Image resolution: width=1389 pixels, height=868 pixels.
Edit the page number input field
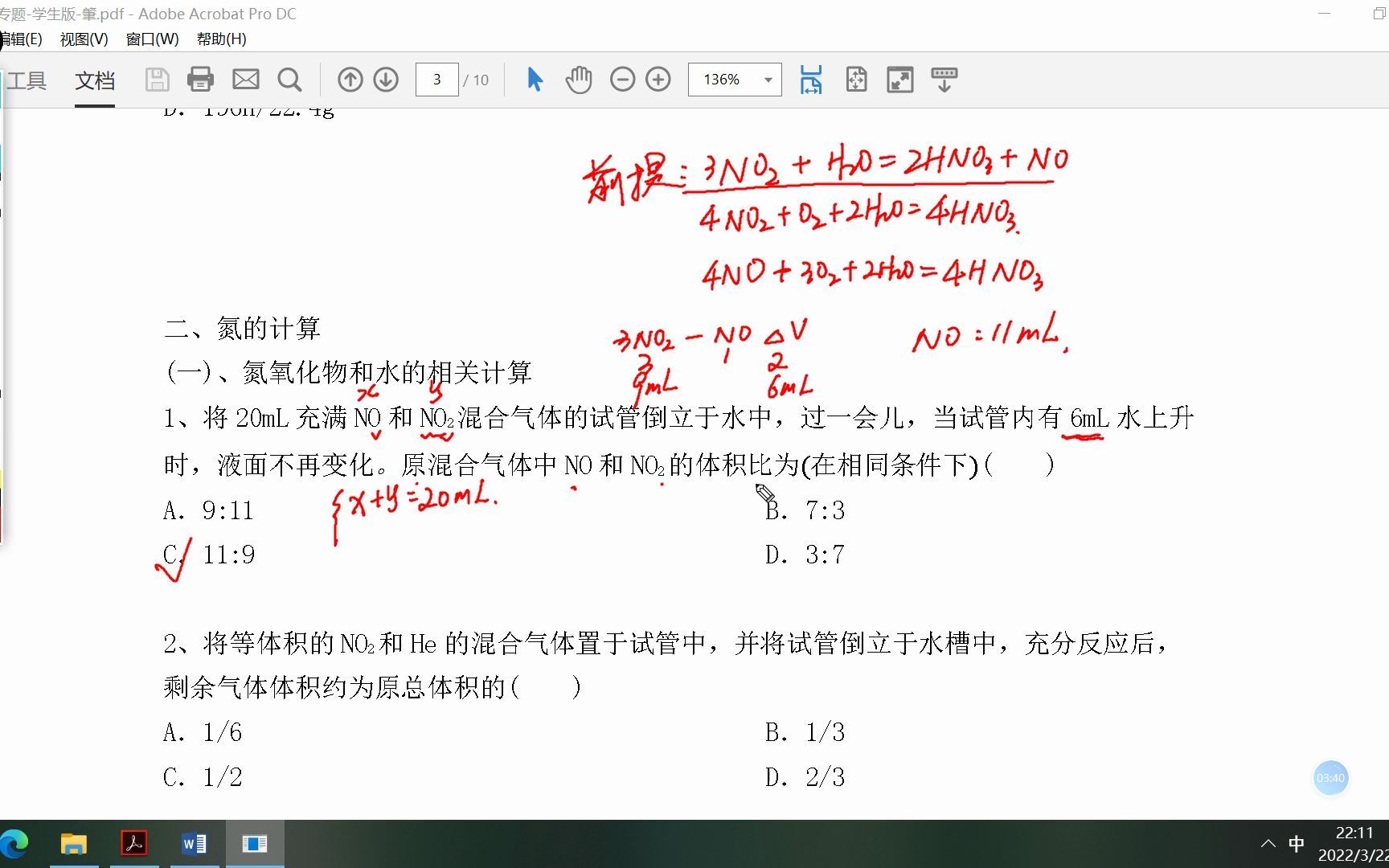436,79
